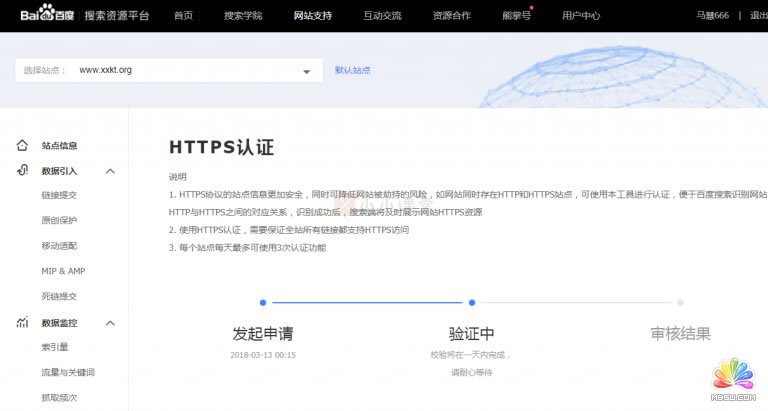Click the 退出 logout link
The width and height of the screenshot is (768, 411).
[x=757, y=16]
